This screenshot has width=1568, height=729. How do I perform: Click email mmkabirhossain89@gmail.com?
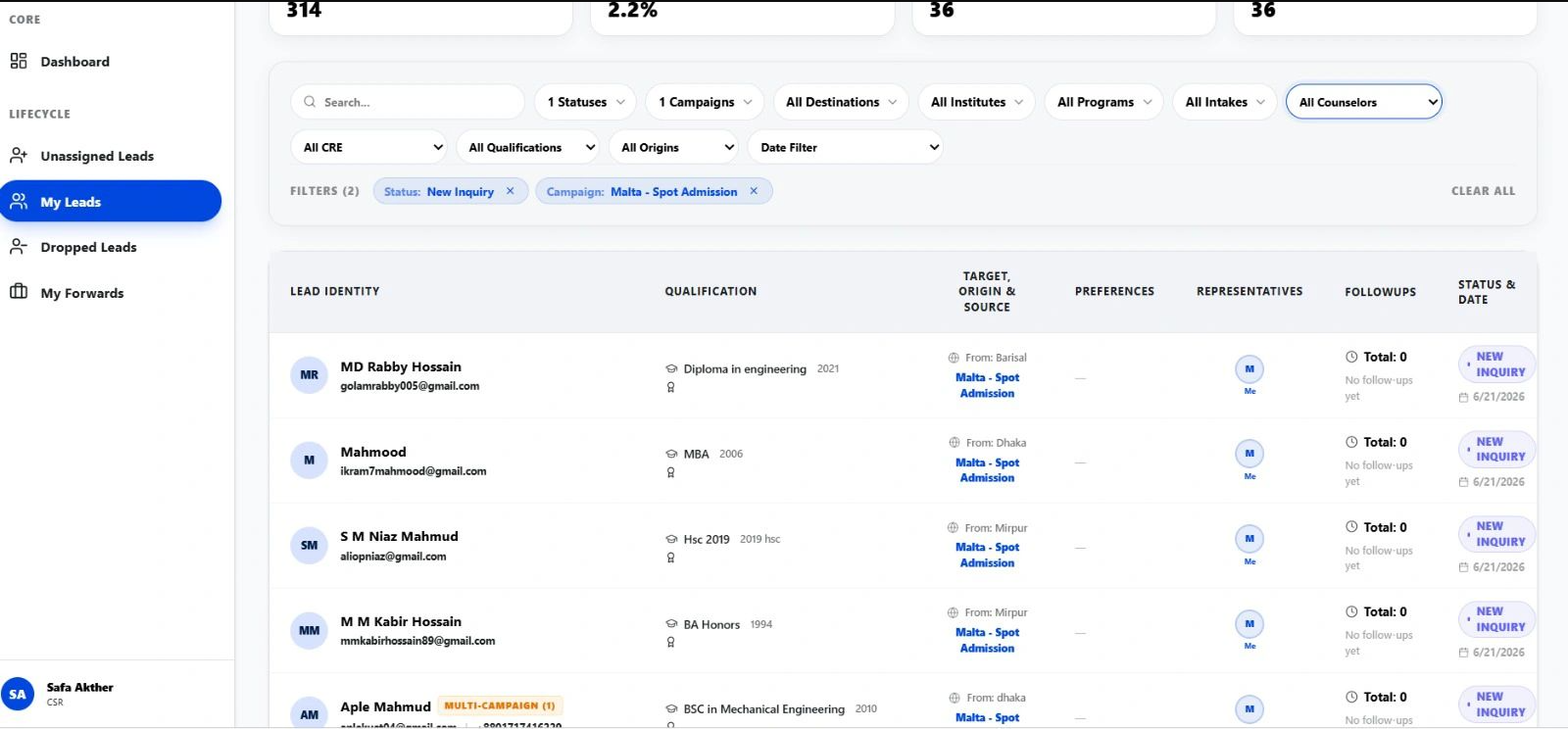tap(417, 641)
